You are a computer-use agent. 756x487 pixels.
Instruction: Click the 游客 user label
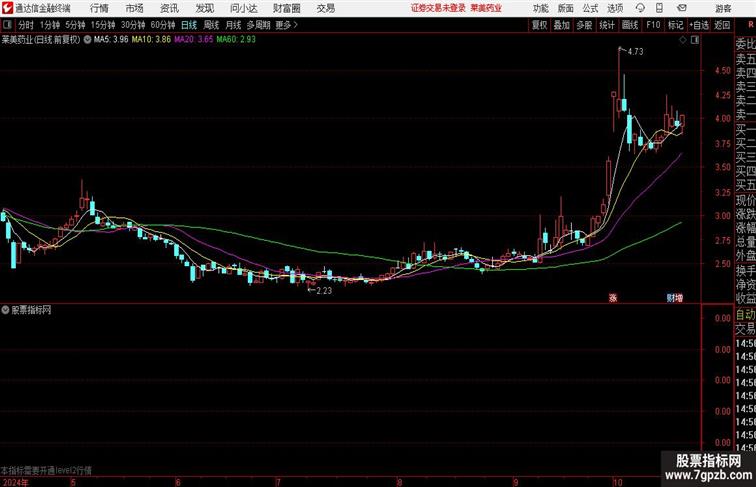(723, 8)
